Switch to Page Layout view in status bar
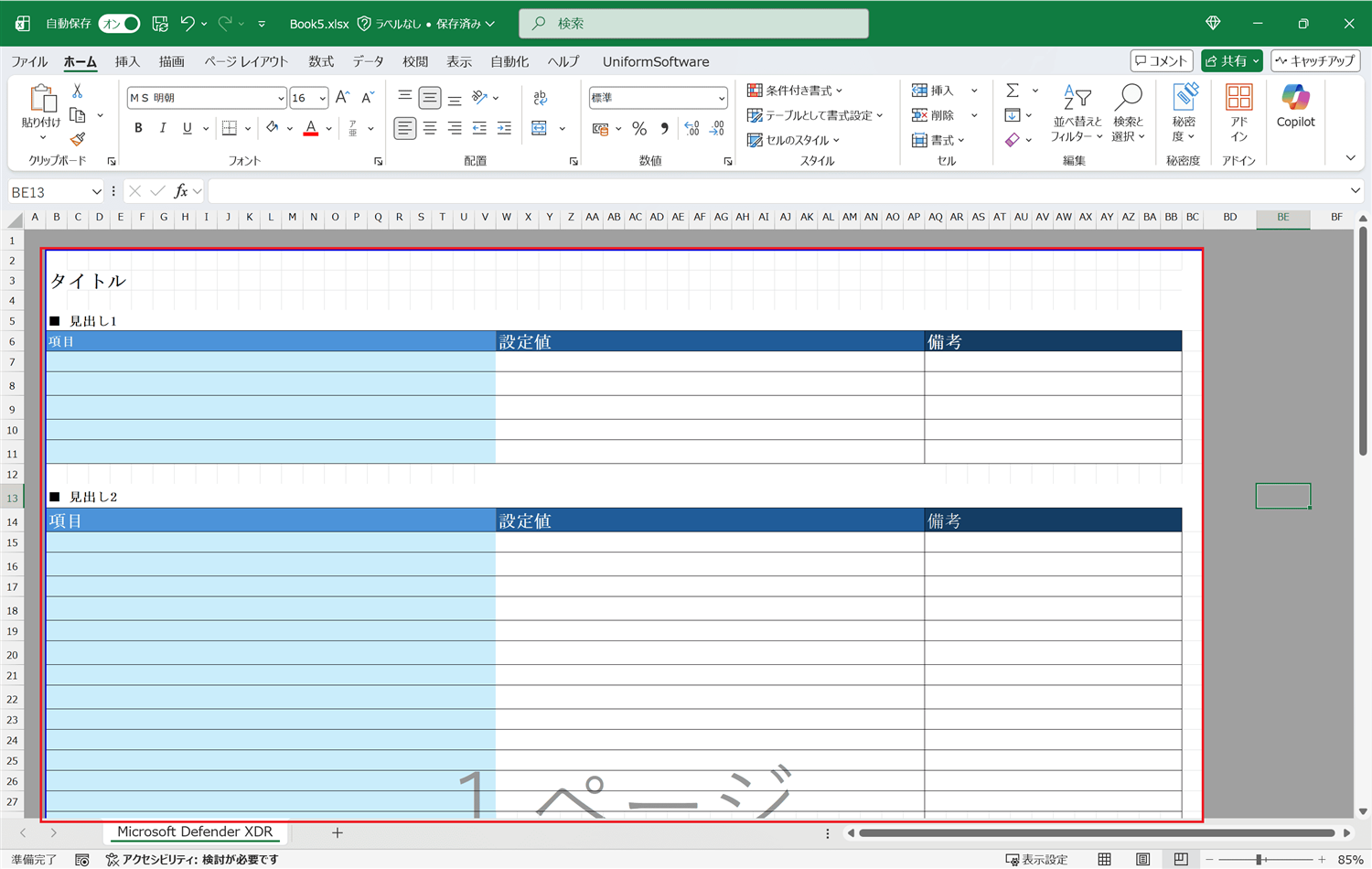 click(x=1142, y=859)
